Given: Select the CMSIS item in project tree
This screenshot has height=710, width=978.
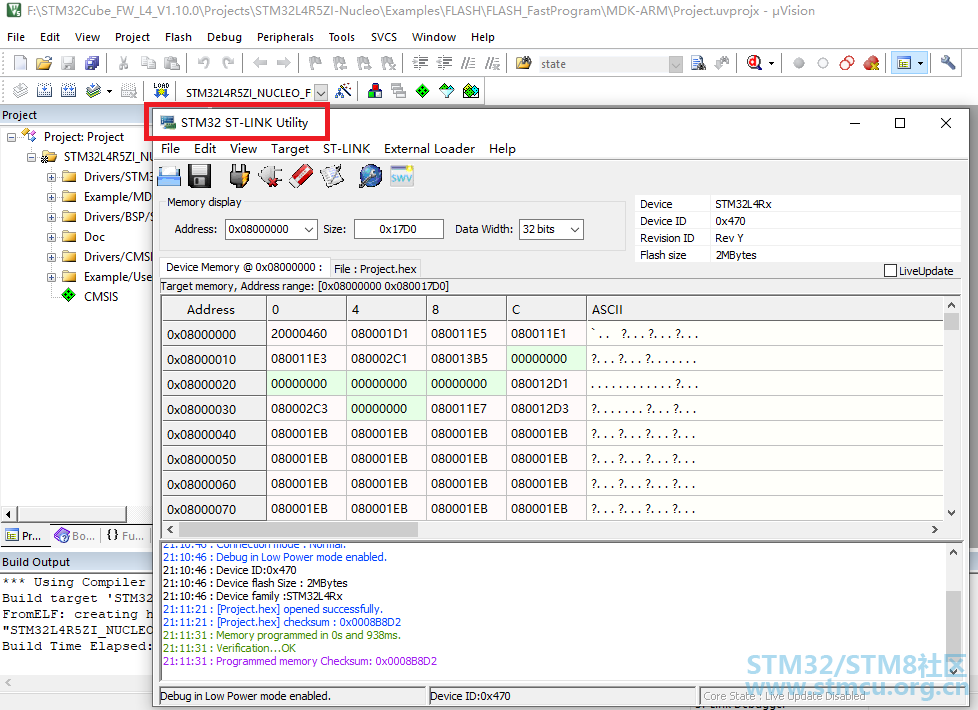Looking at the screenshot, I should coord(100,296).
